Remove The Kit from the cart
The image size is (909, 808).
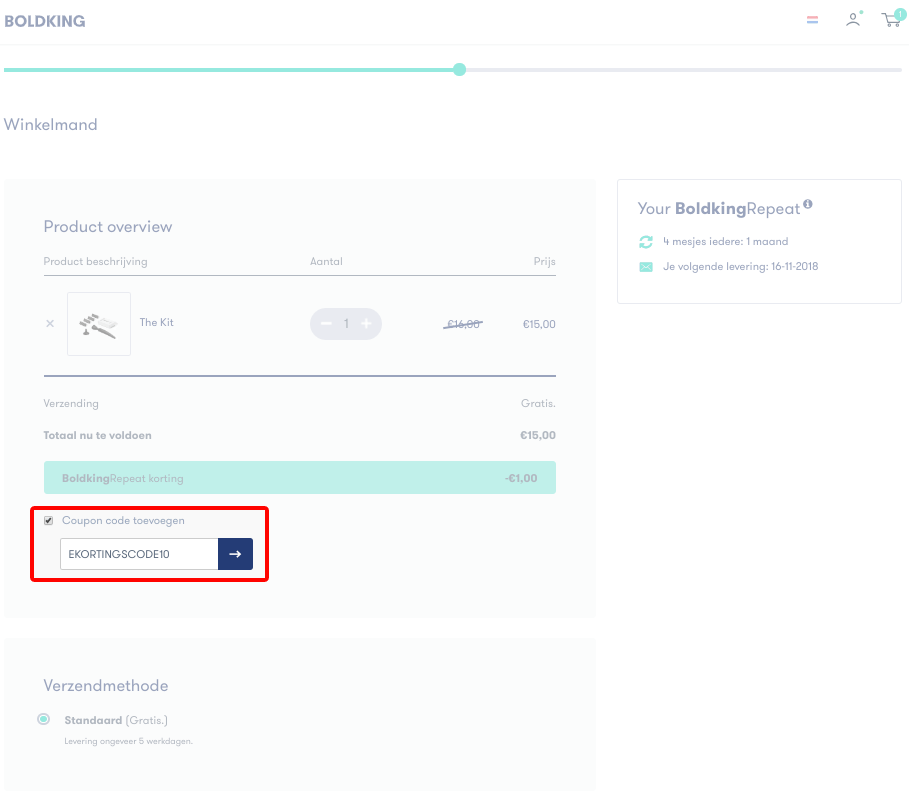[x=50, y=323]
